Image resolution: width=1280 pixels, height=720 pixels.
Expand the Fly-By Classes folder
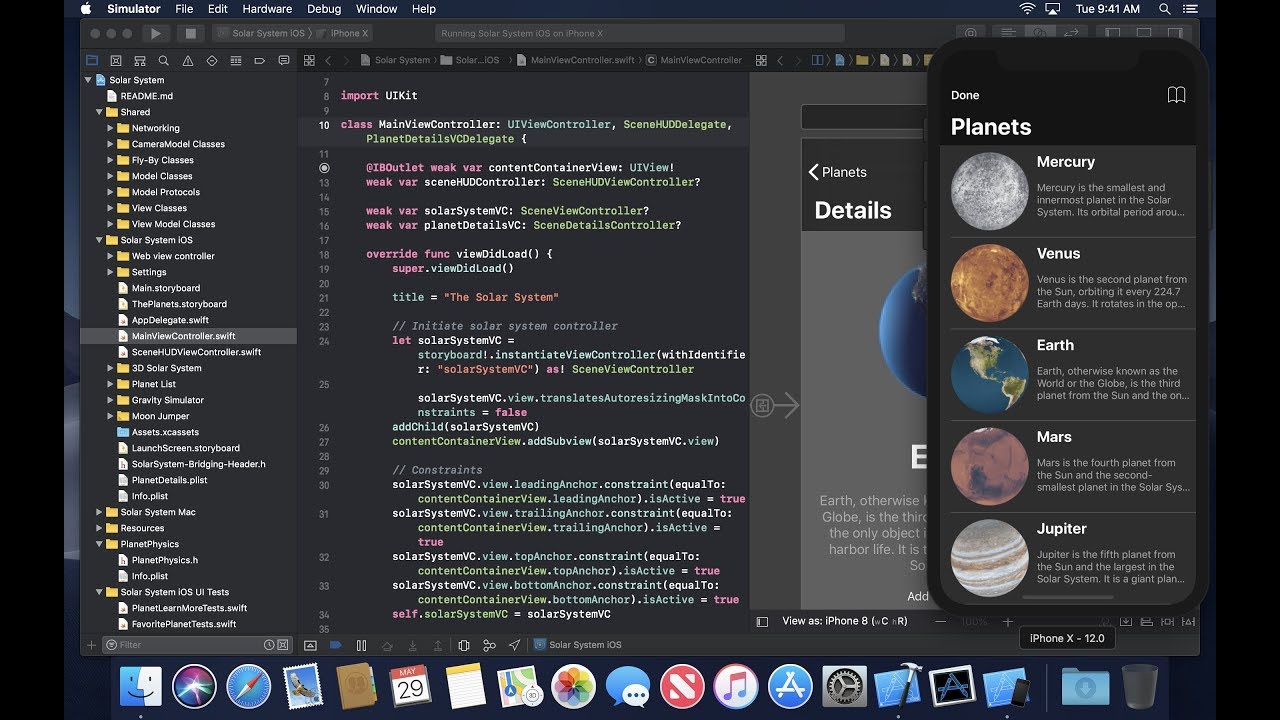[111, 160]
